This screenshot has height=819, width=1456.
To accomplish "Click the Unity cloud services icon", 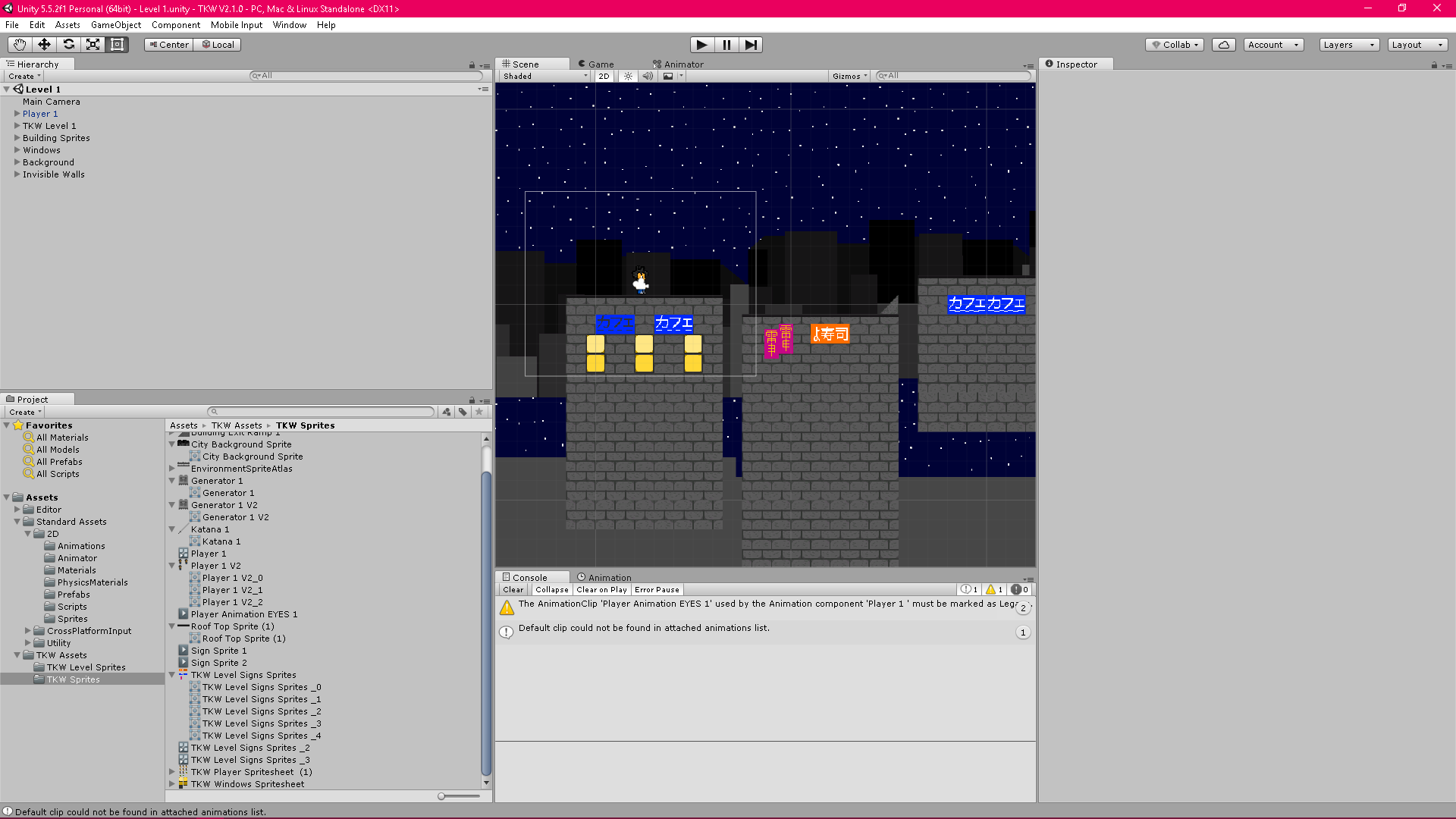I will 1223,45.
